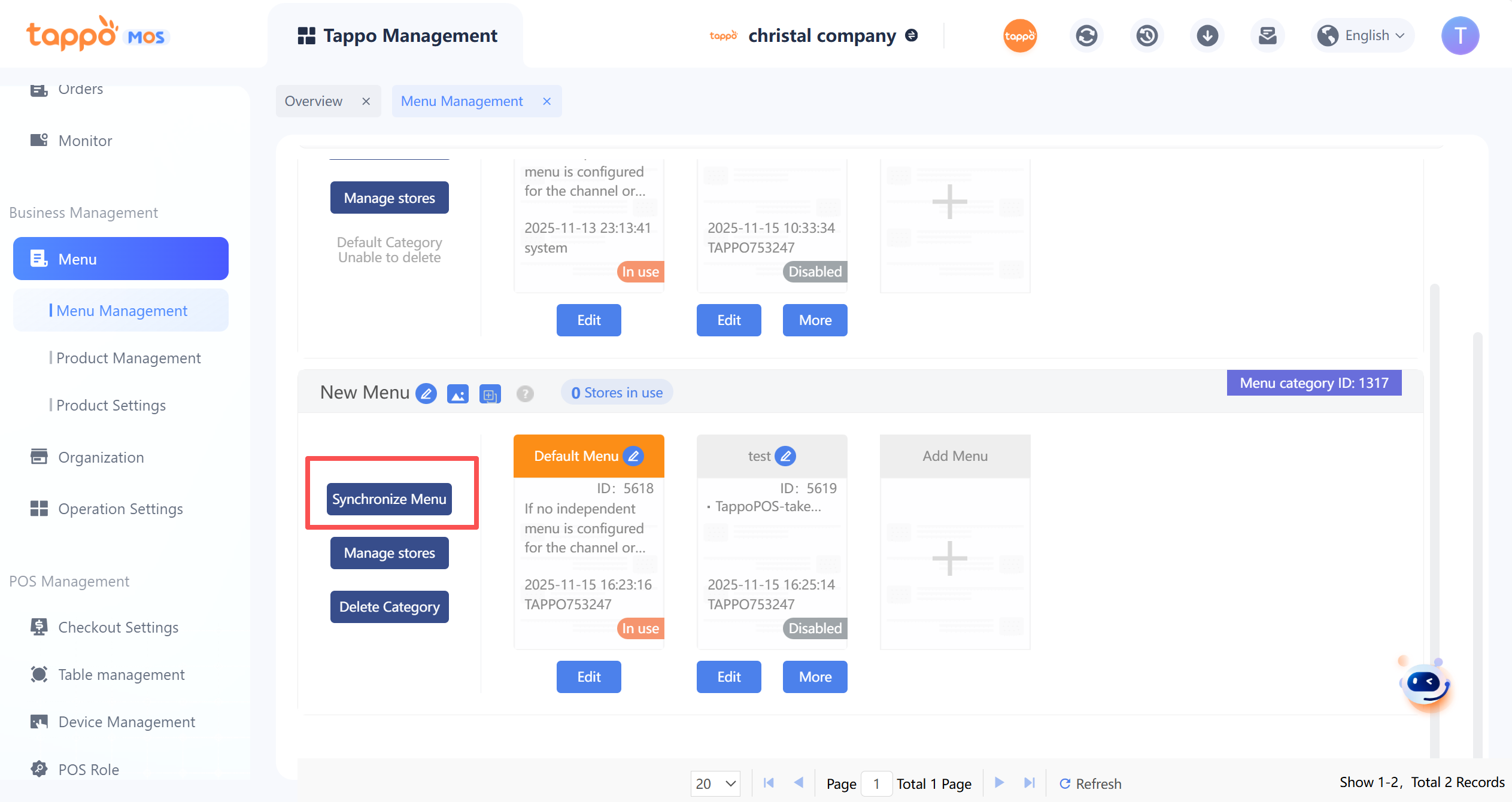Viewport: 1512px width, 802px height.
Task: Open the English language dropdown
Action: tap(1363, 36)
